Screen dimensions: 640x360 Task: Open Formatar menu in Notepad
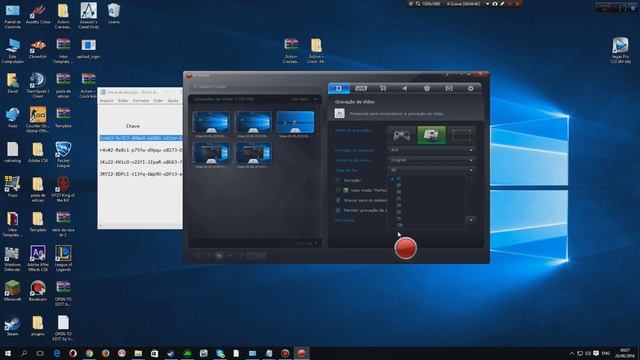pos(141,100)
